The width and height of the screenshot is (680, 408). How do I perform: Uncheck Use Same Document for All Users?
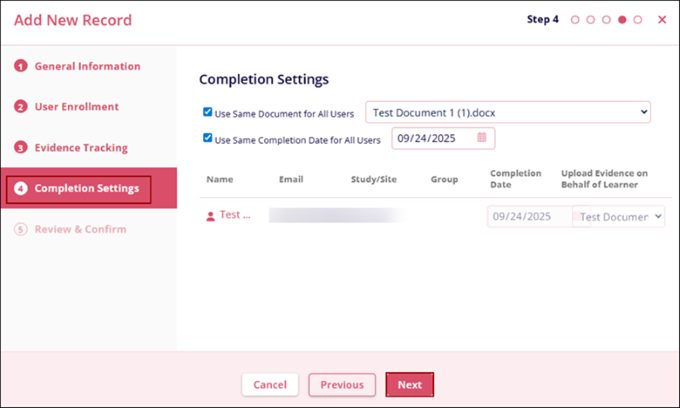pyautogui.click(x=207, y=113)
